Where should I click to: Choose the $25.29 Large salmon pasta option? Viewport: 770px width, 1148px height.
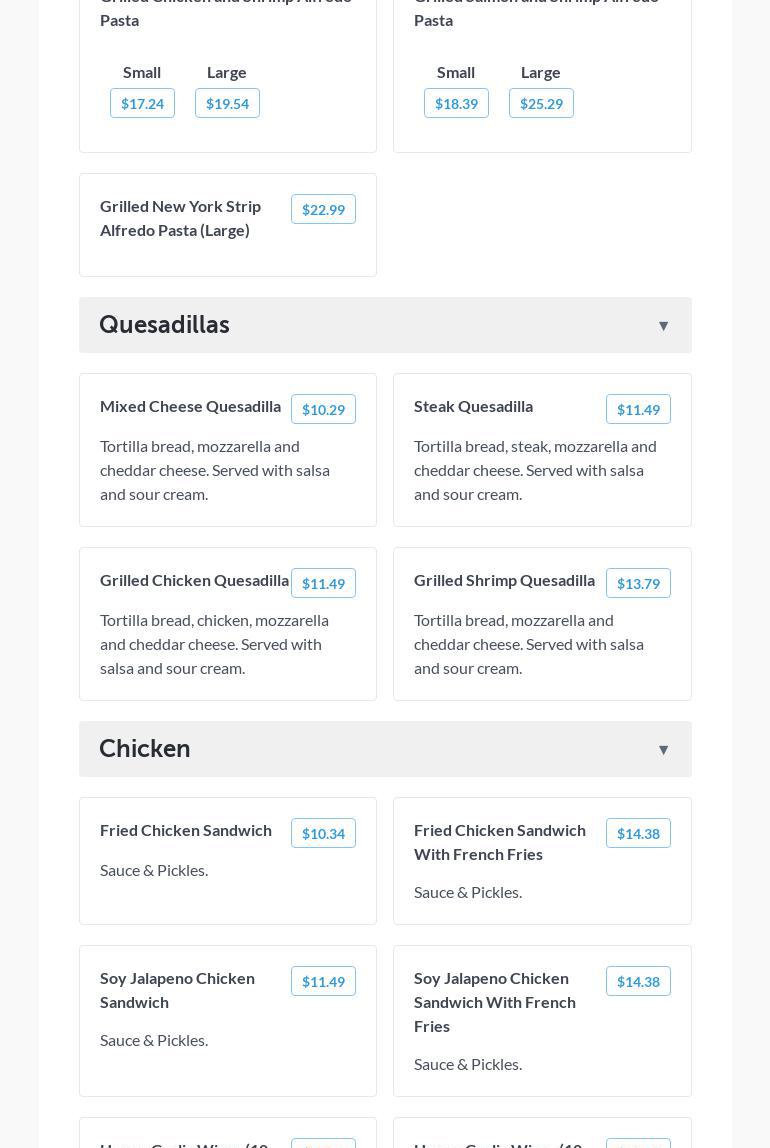tap(541, 103)
